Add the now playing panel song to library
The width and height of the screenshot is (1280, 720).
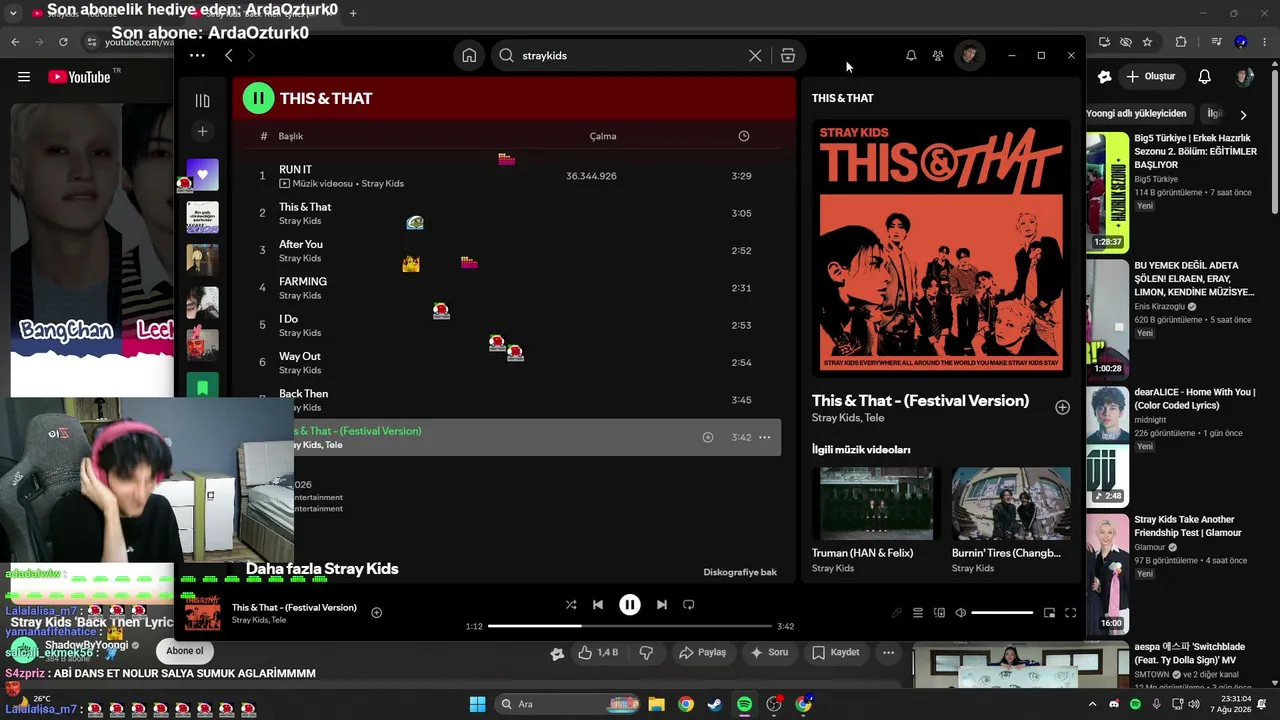tap(1062, 407)
